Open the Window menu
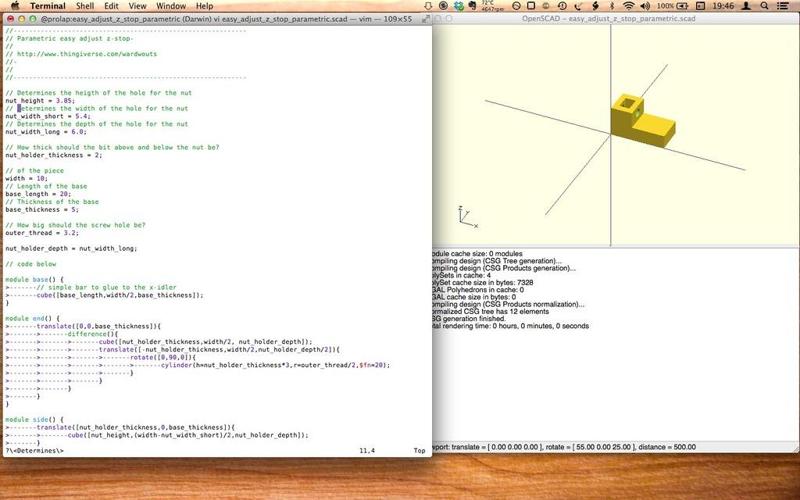 pyautogui.click(x=171, y=6)
